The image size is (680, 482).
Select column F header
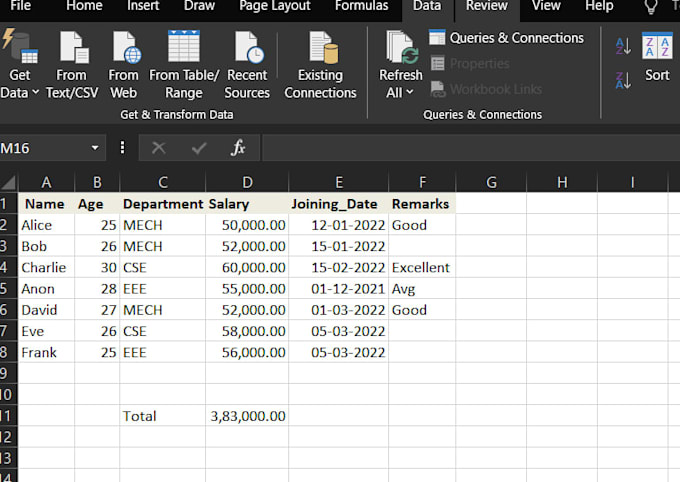point(422,182)
